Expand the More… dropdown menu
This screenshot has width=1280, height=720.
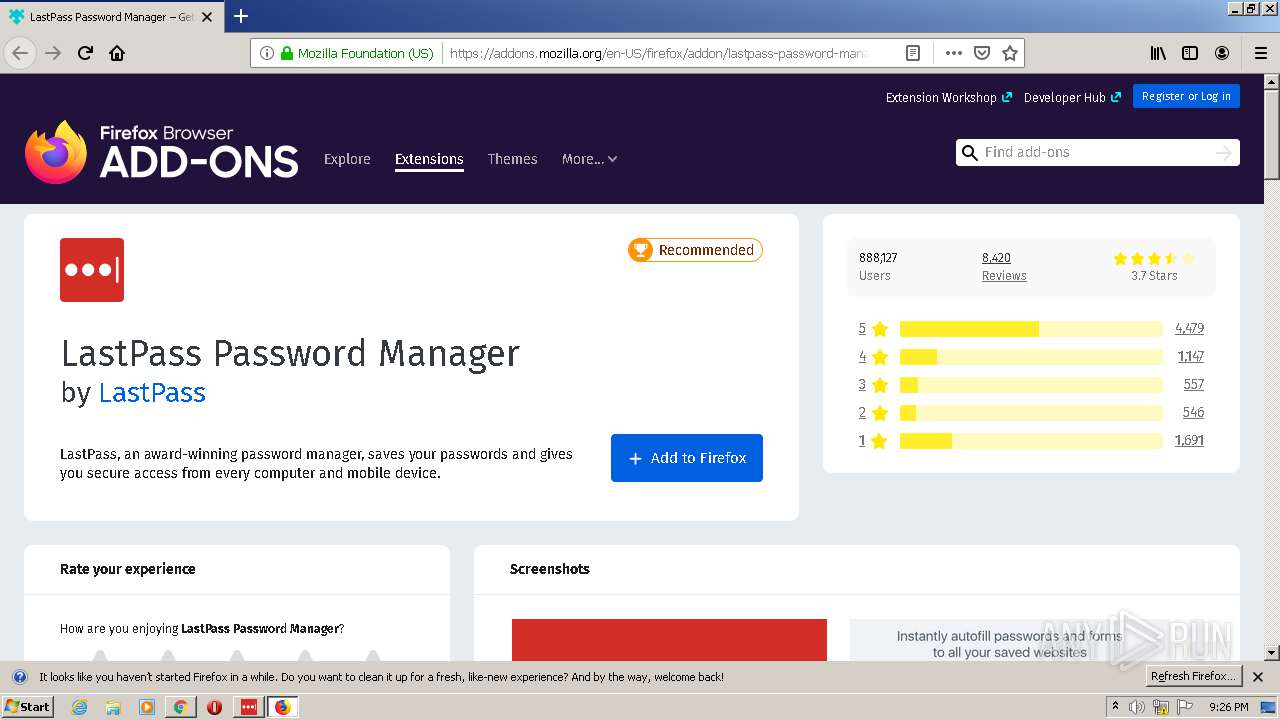point(589,159)
